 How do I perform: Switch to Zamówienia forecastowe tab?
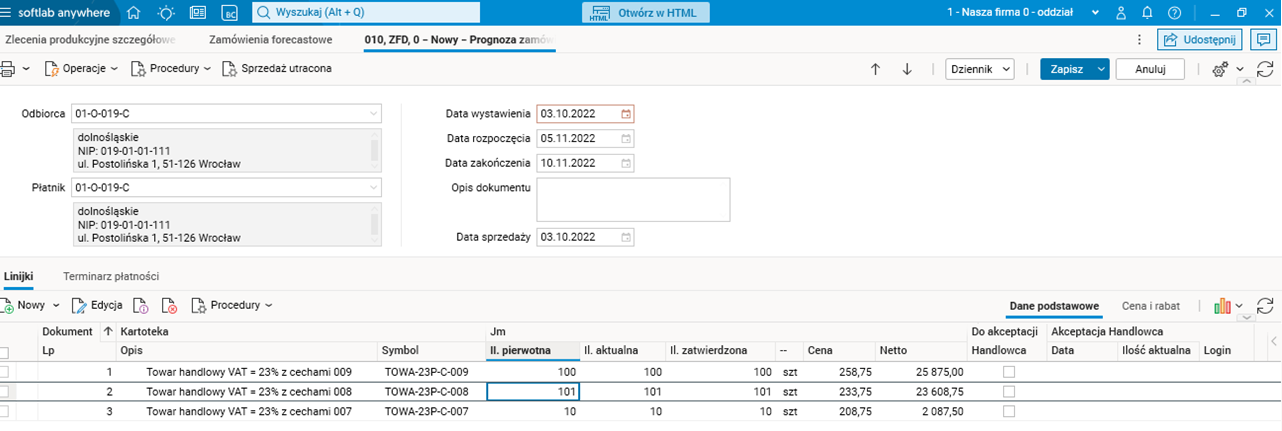click(x=270, y=40)
